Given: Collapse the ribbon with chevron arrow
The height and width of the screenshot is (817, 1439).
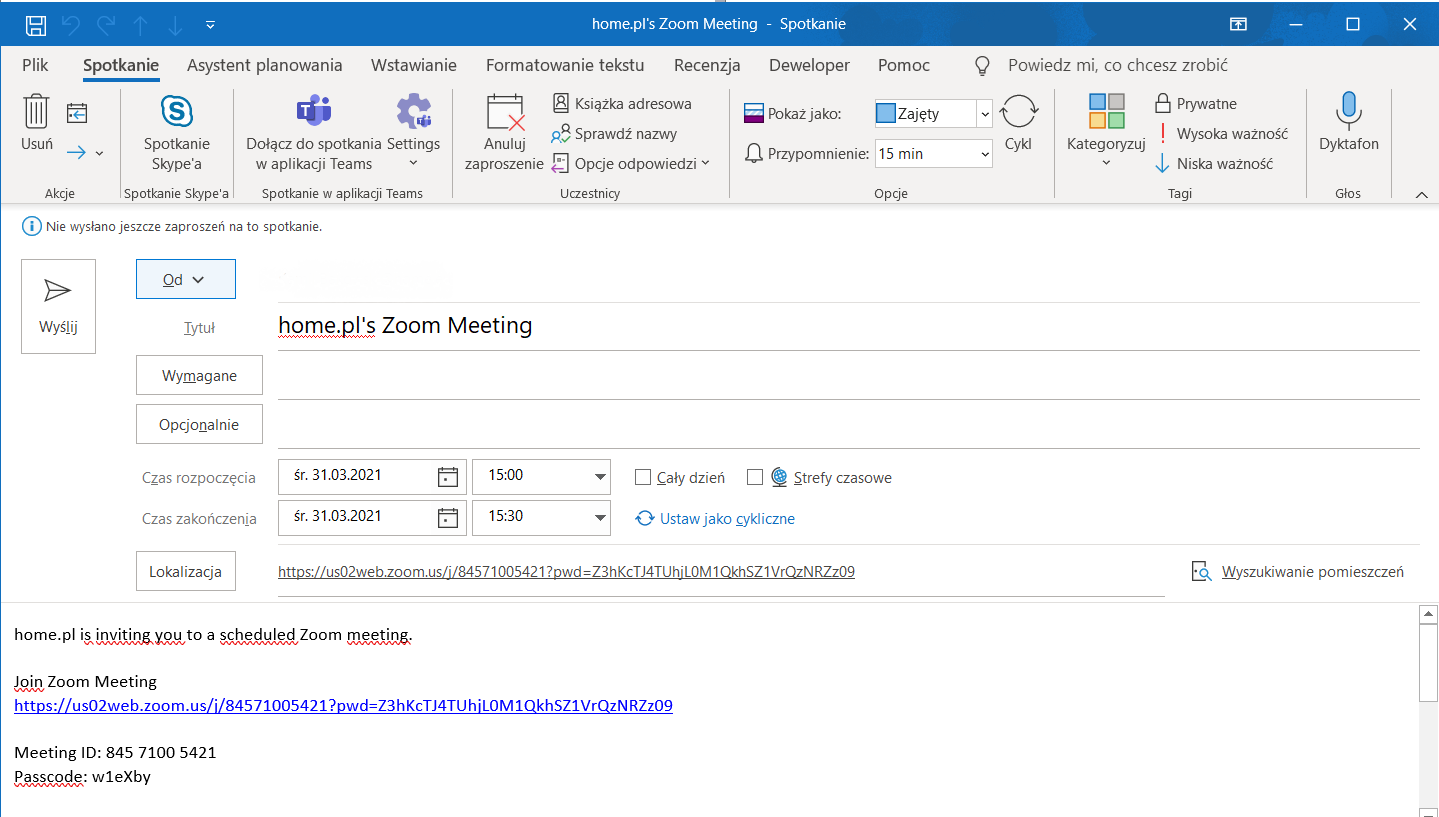Looking at the screenshot, I should (x=1421, y=194).
